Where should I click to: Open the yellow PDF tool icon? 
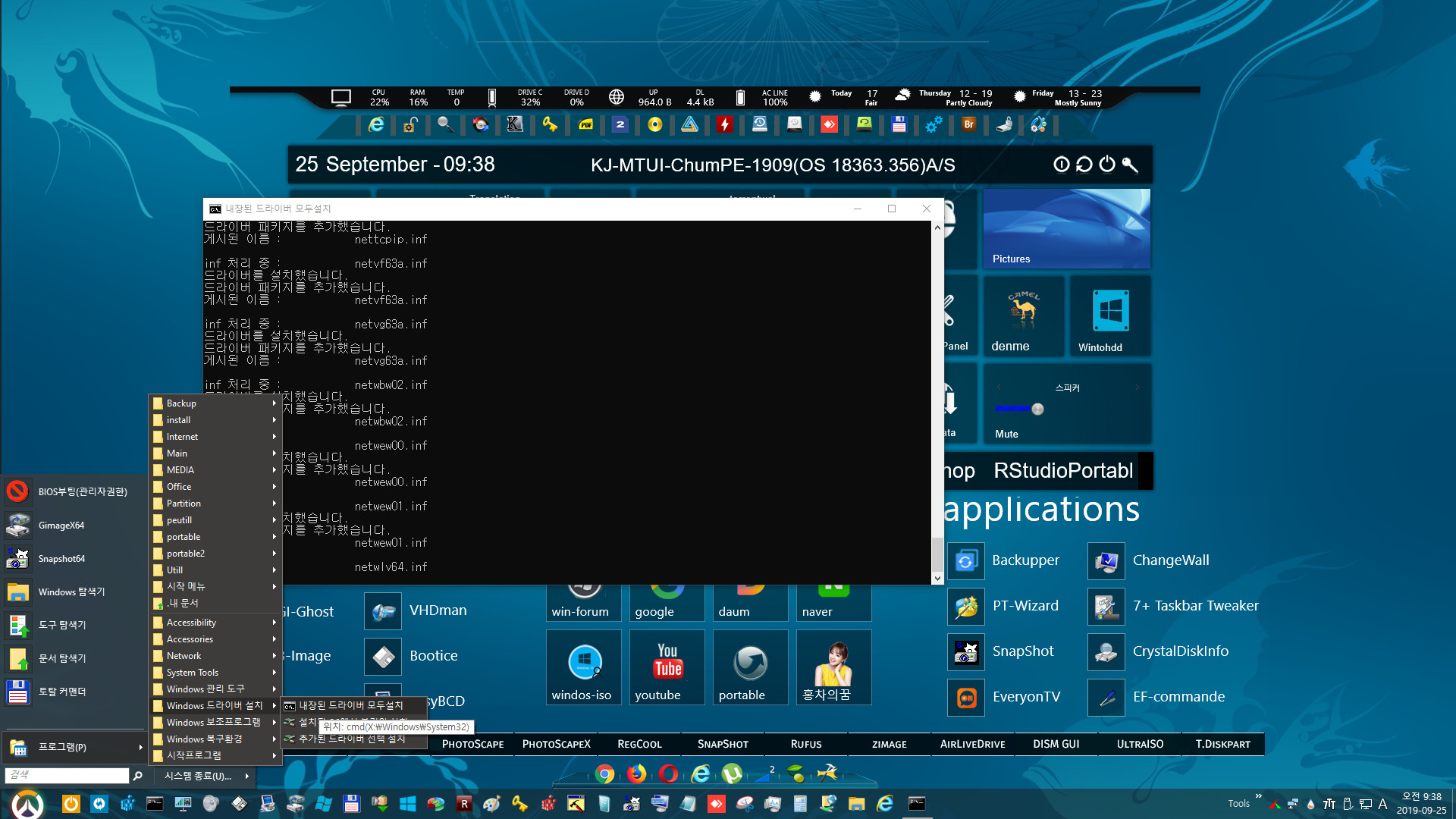coord(585,124)
